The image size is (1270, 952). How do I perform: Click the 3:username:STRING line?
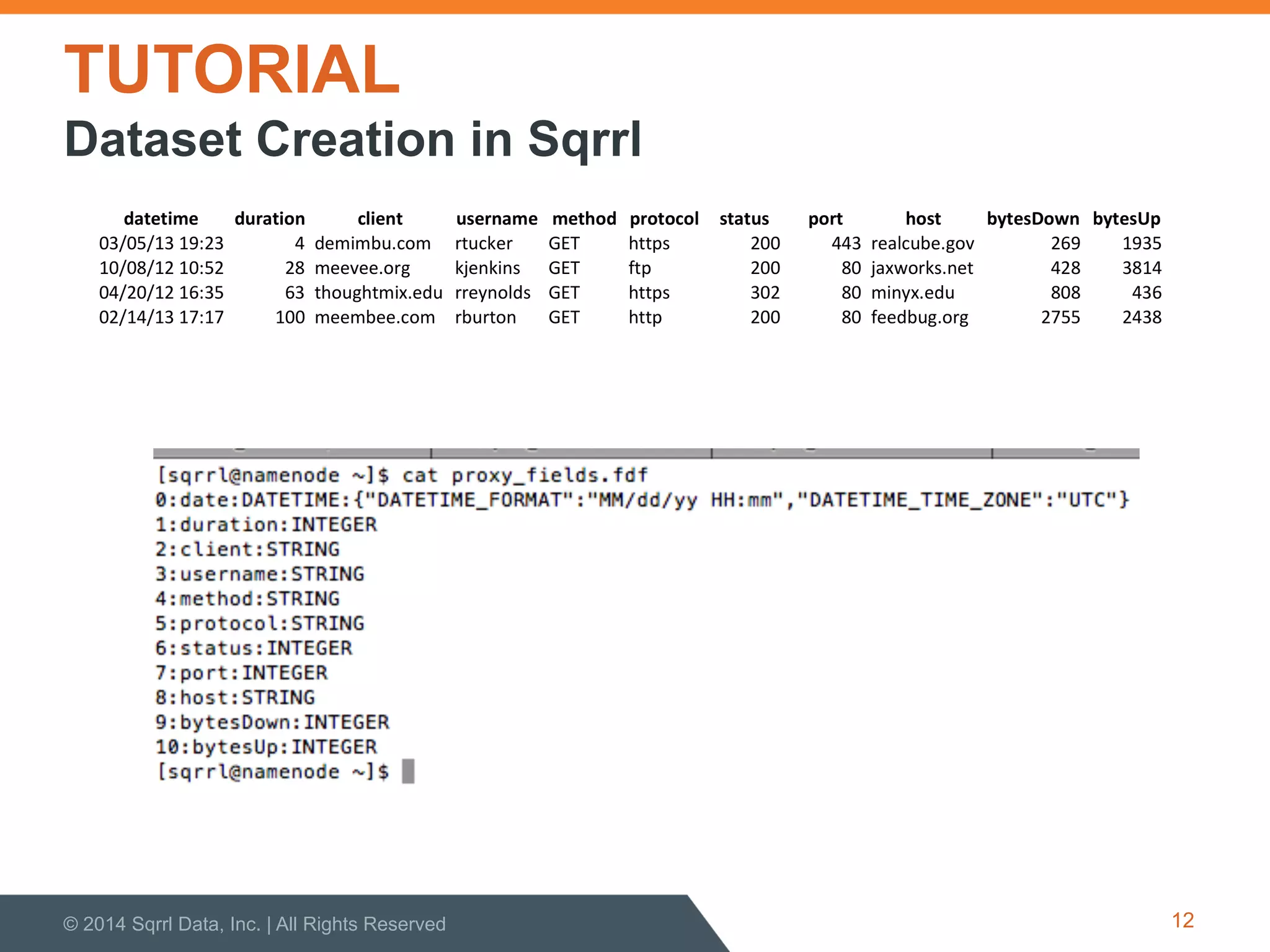pos(260,575)
